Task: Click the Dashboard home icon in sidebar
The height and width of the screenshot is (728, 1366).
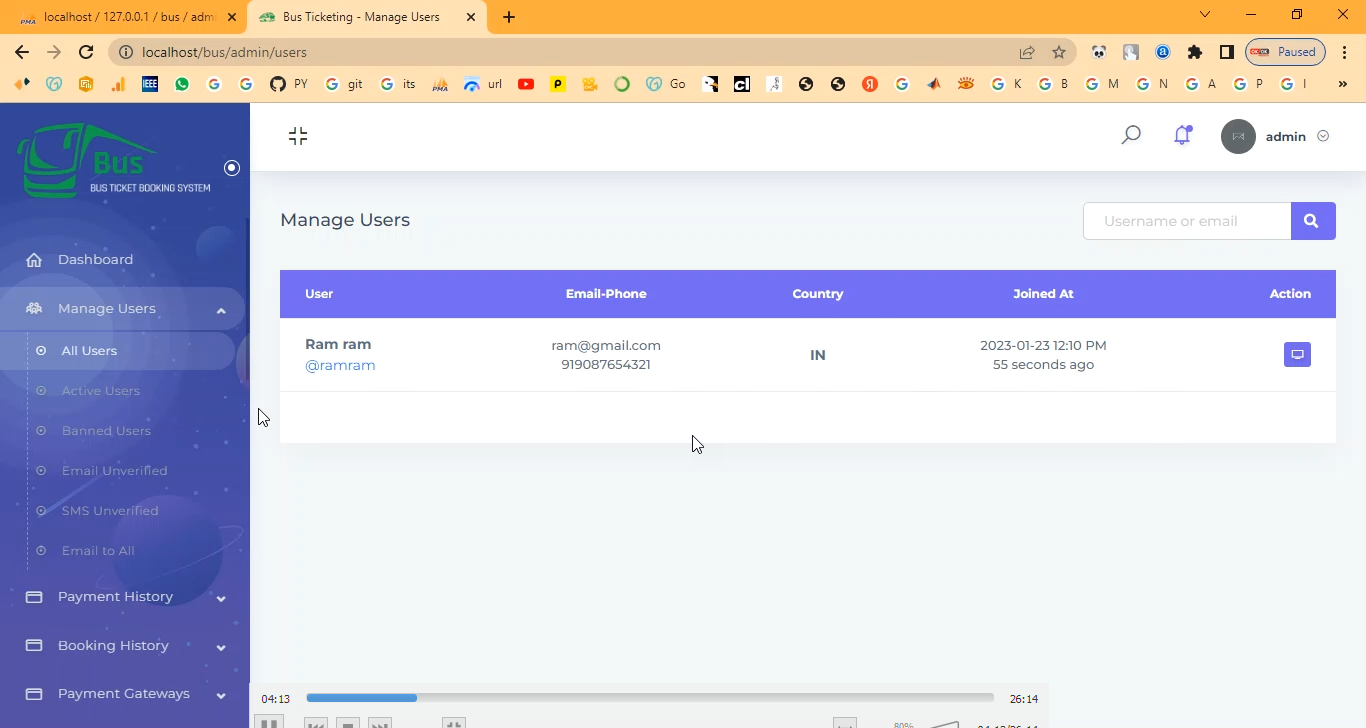Action: pos(34,260)
